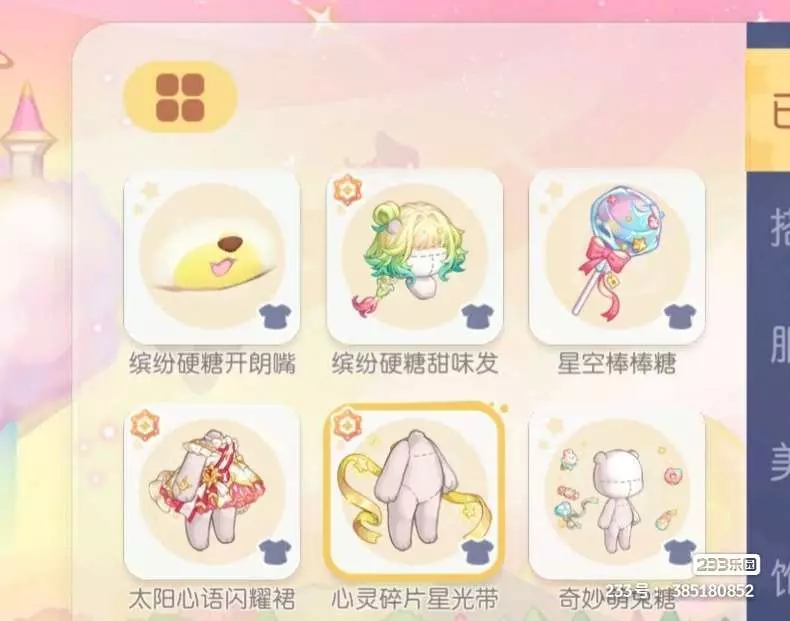The width and height of the screenshot is (790, 621).
Task: Select the 缤纷硬糖开朗嘴 mouth item
Action: pos(212,257)
